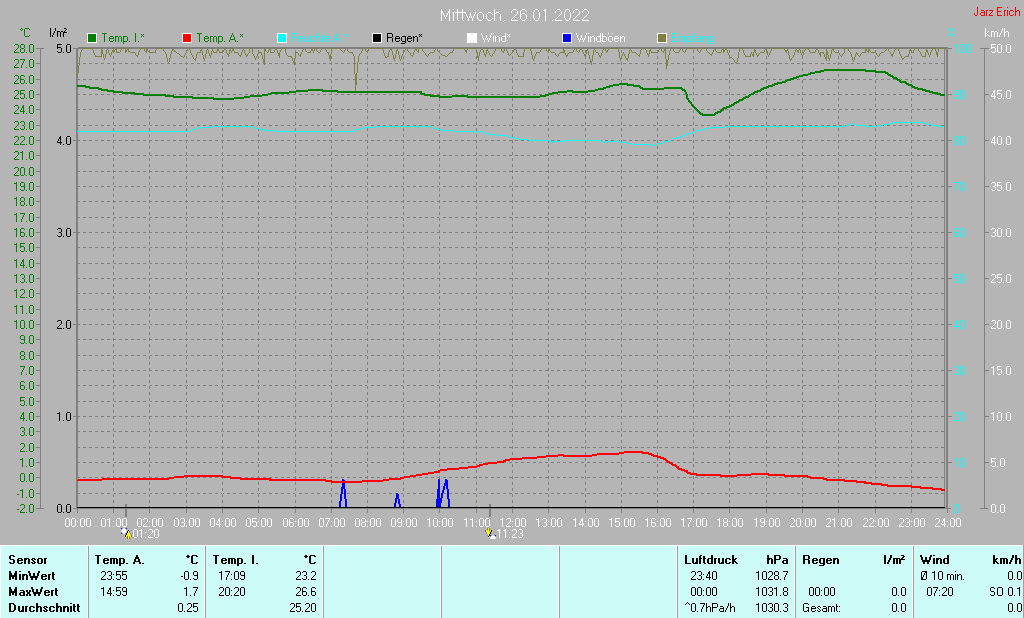Click the '-2.0' temperature axis value

[24, 508]
